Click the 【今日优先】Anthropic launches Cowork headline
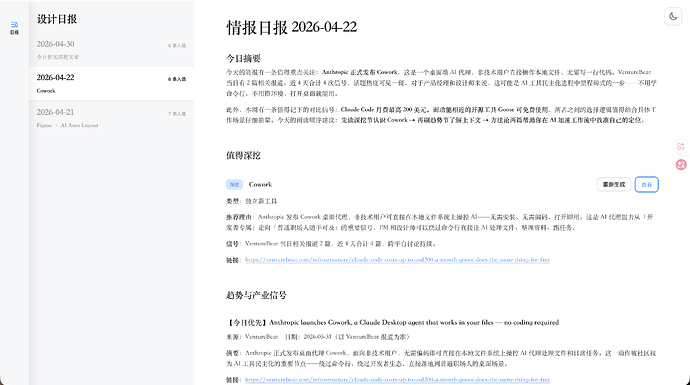 [393, 322]
